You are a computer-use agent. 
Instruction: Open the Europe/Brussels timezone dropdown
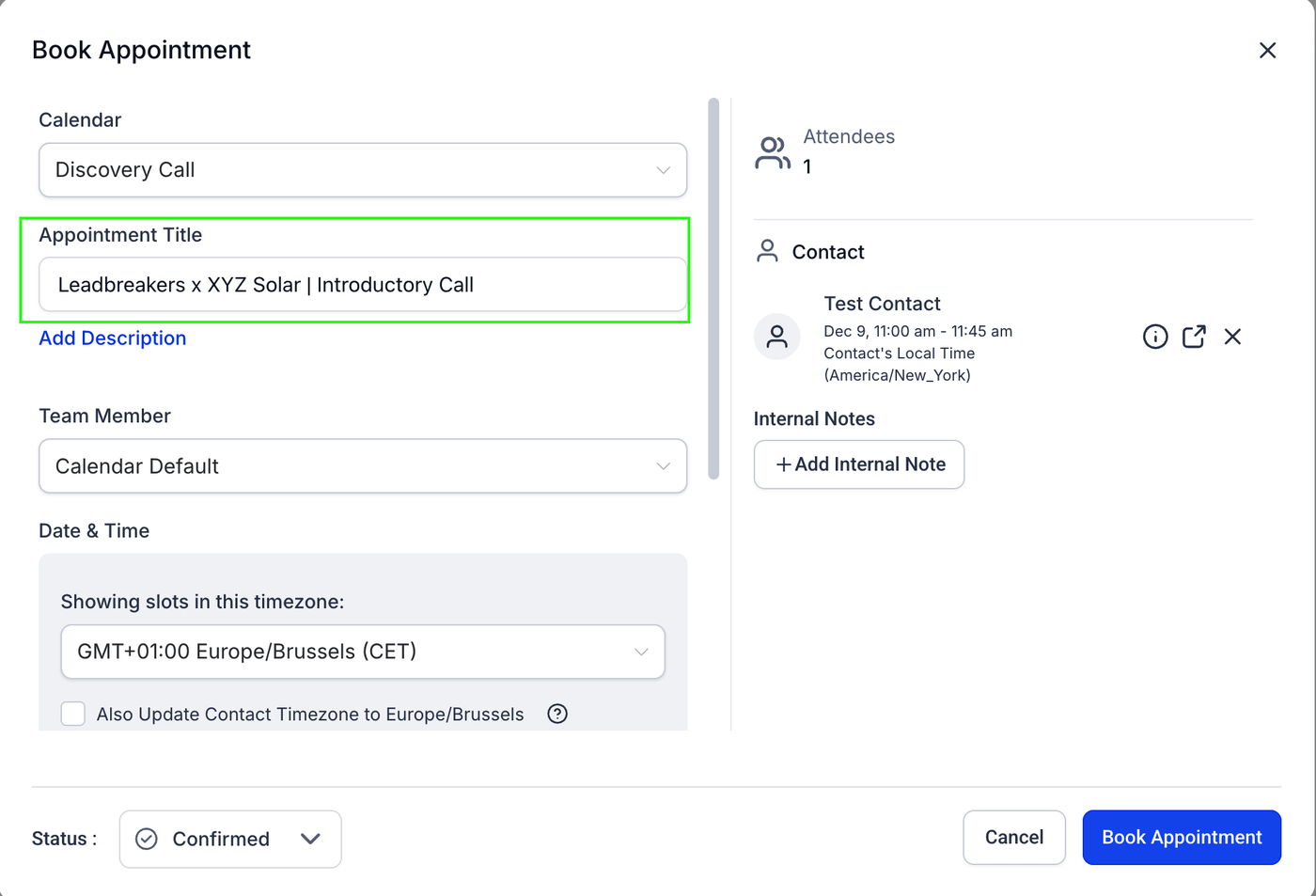click(x=363, y=652)
